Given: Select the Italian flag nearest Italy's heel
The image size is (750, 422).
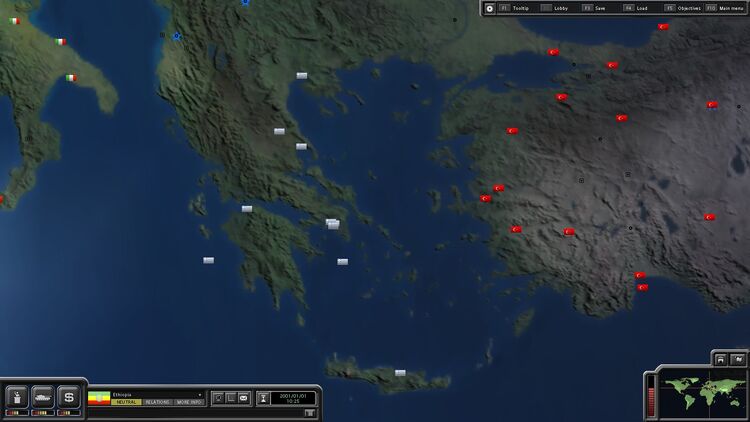Looking at the screenshot, I should coord(71,78).
